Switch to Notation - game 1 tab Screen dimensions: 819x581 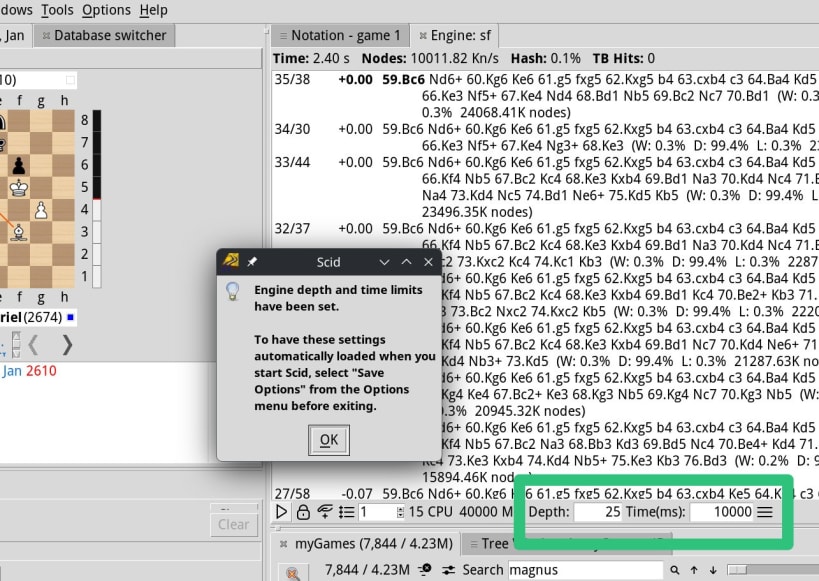click(341, 36)
